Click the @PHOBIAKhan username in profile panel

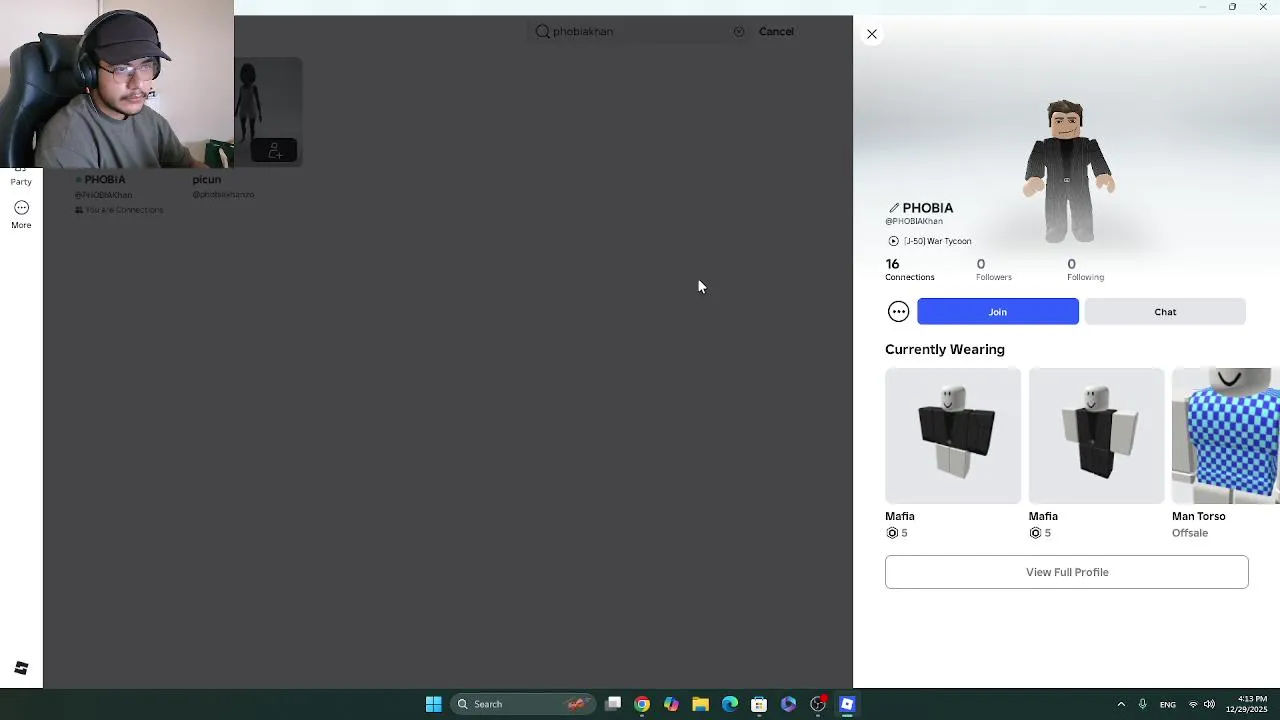click(914, 221)
